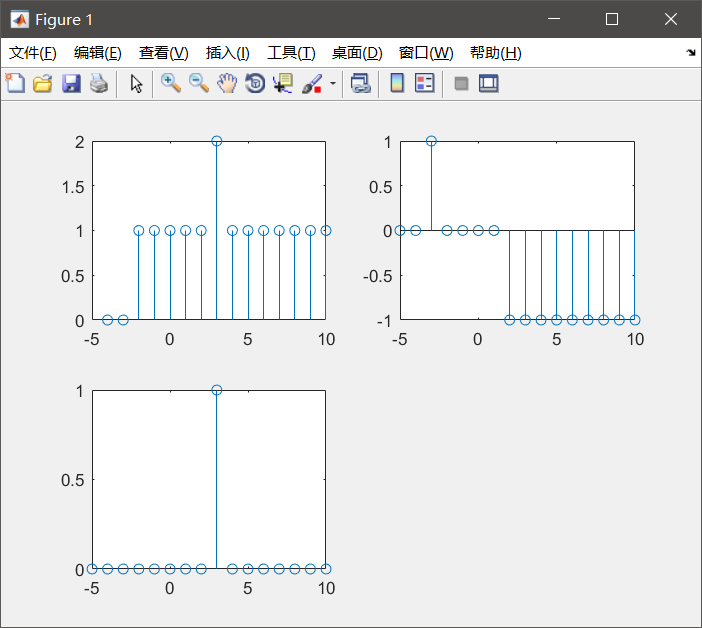
Task: Open the 文件(F) menu
Action: [x=33, y=53]
